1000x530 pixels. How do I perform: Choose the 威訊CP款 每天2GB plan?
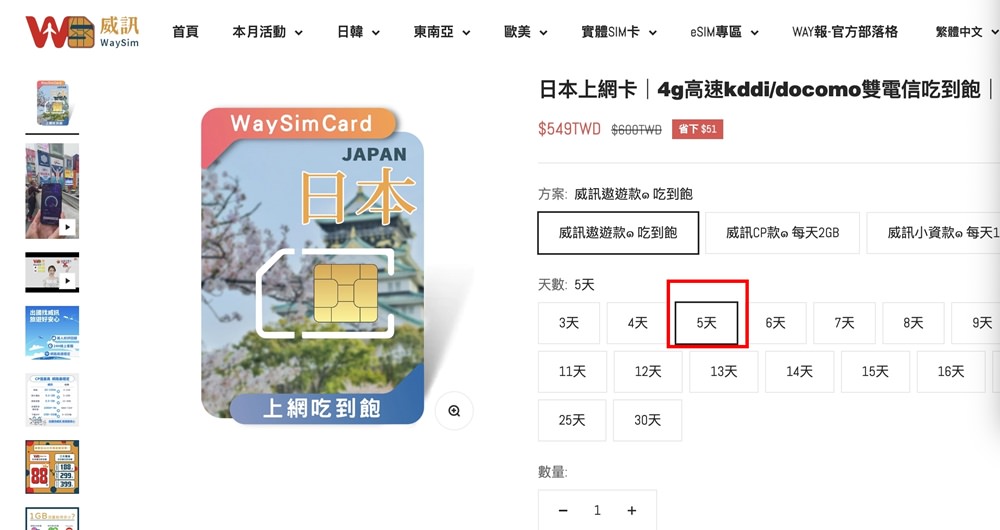(783, 233)
